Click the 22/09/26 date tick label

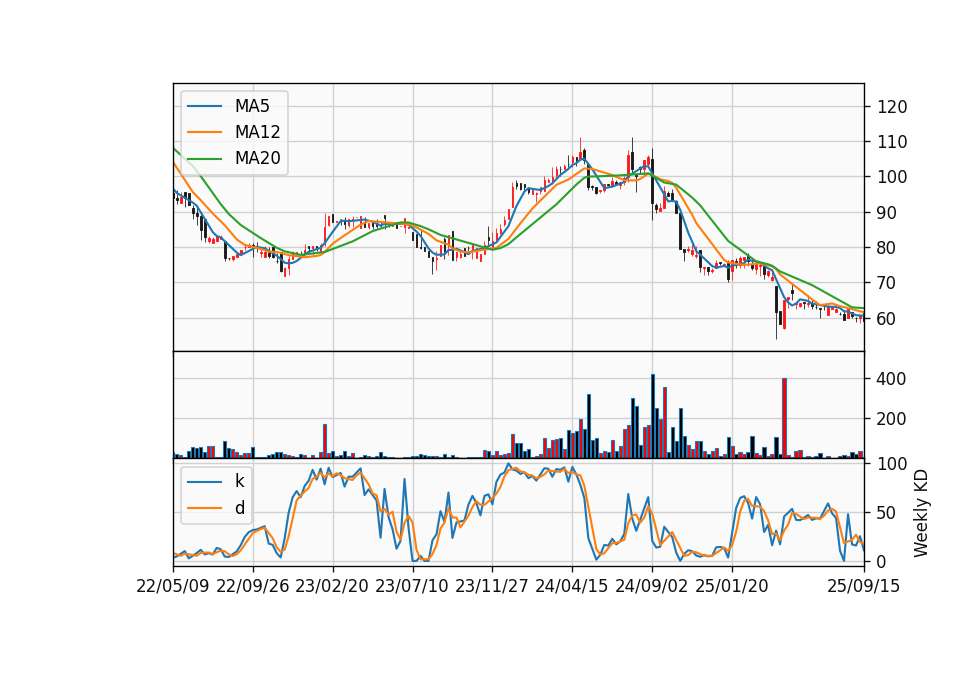(x=253, y=586)
